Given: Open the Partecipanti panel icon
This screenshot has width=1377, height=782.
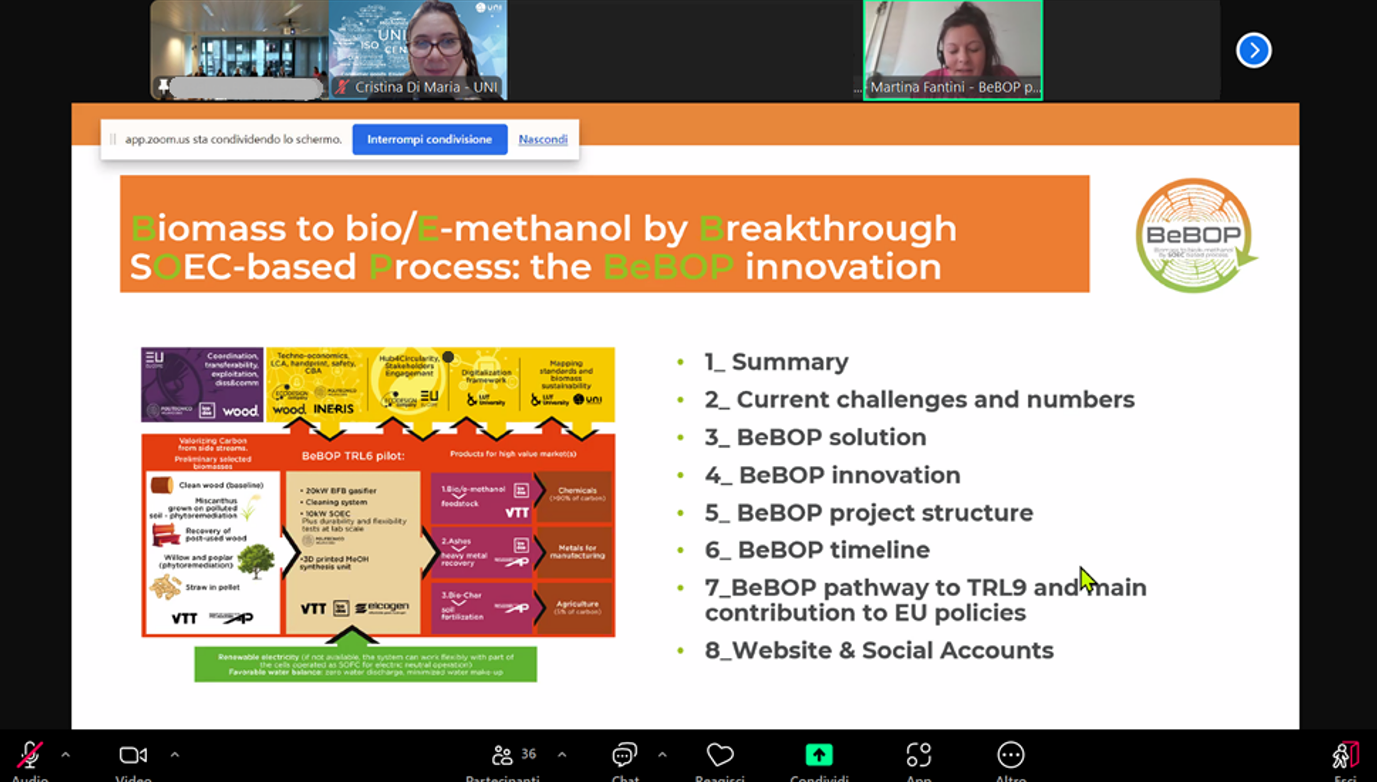Looking at the screenshot, I should click(x=503, y=755).
